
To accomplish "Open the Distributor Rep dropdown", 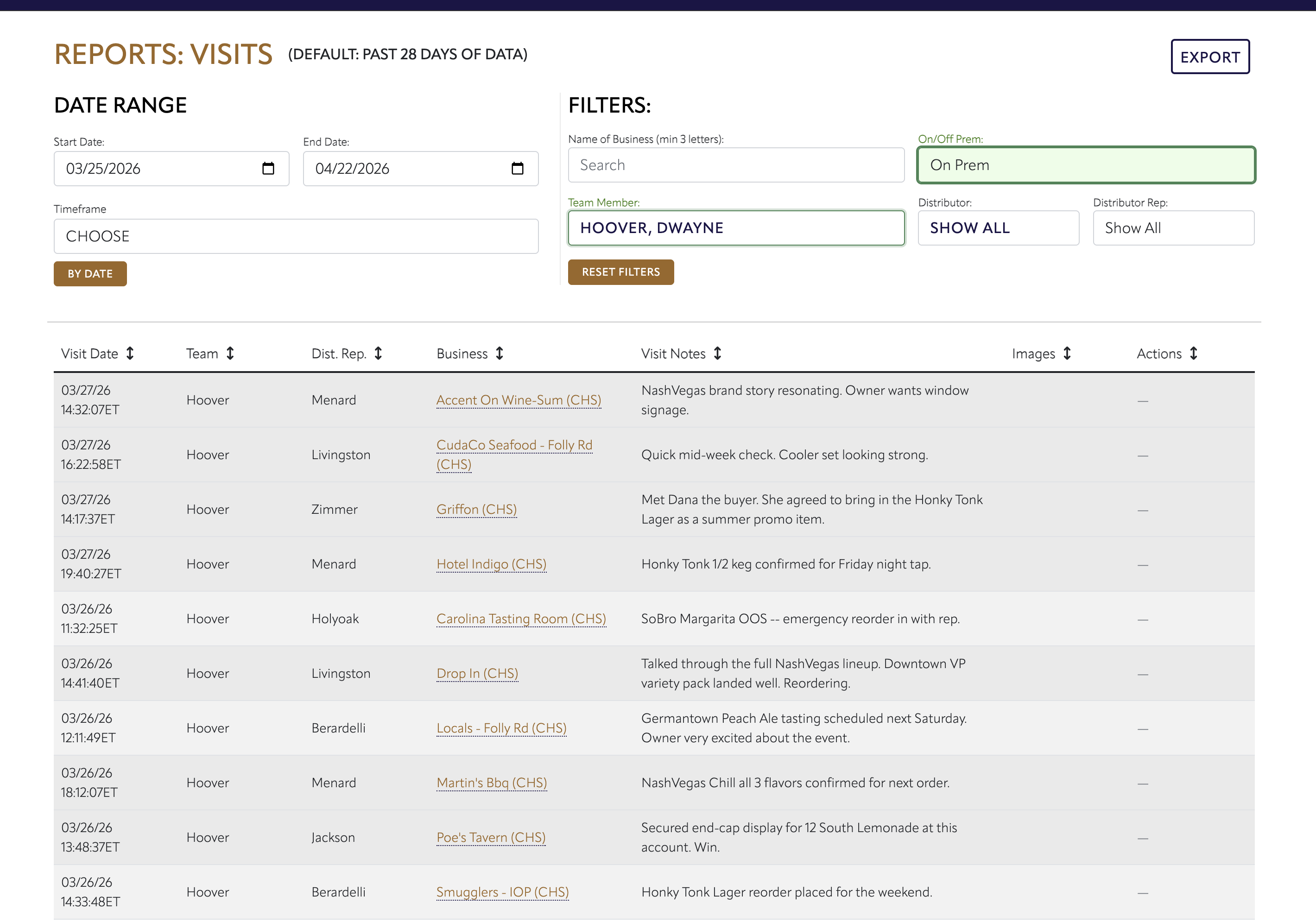I will point(1173,228).
